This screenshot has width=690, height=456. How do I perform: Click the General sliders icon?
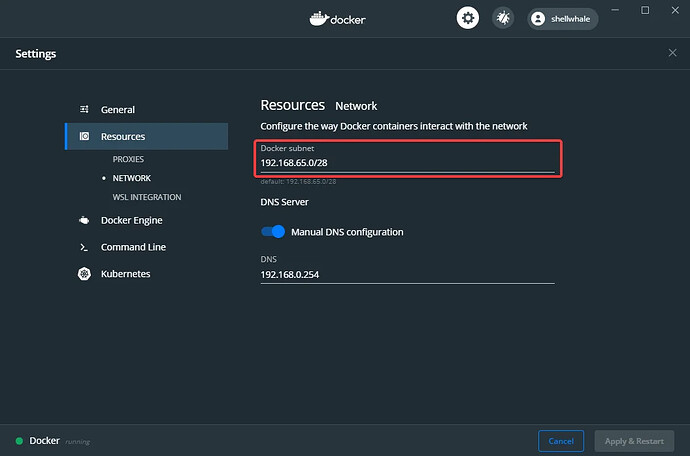pyautogui.click(x=85, y=110)
